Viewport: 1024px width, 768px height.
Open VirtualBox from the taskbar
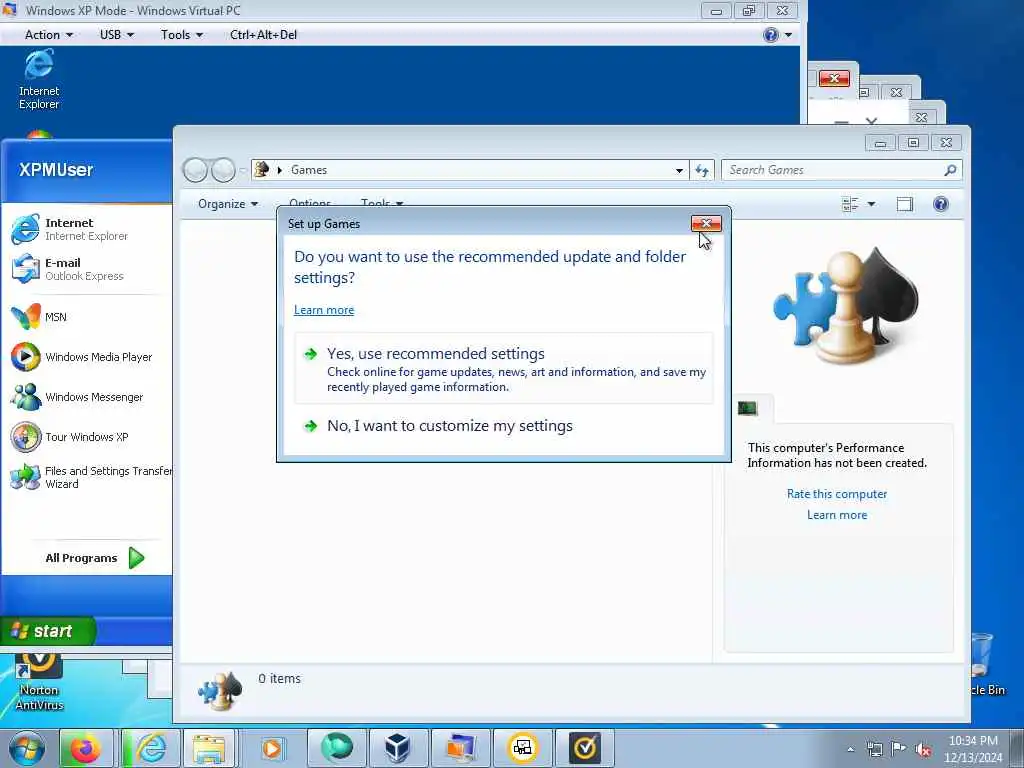click(x=397, y=748)
